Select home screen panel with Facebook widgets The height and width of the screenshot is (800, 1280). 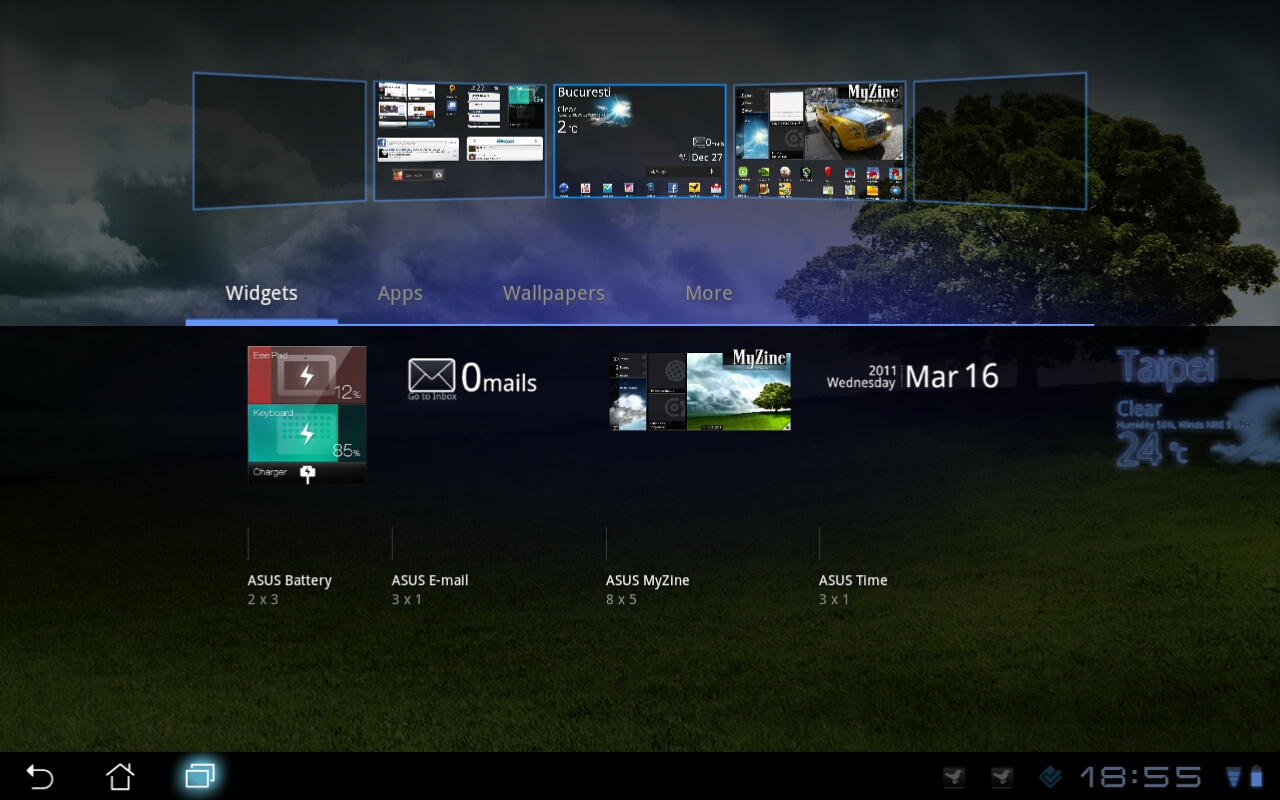[460, 141]
